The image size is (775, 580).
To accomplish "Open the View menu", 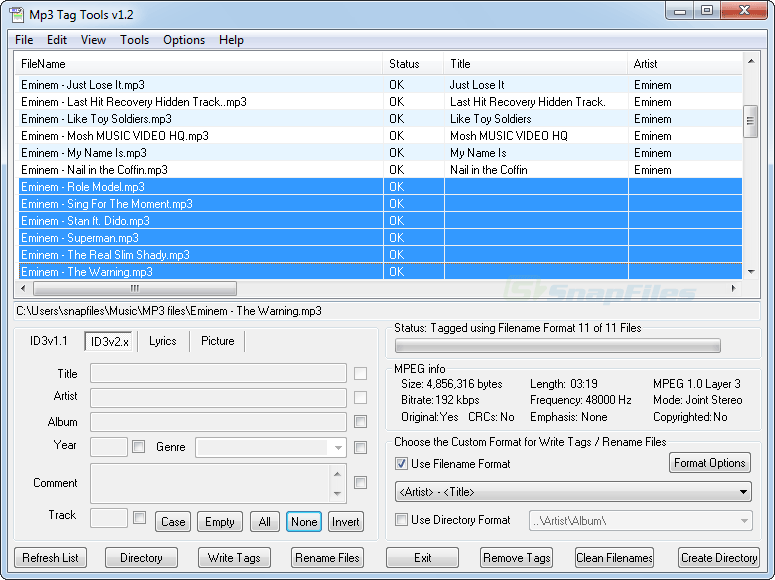I will 93,40.
